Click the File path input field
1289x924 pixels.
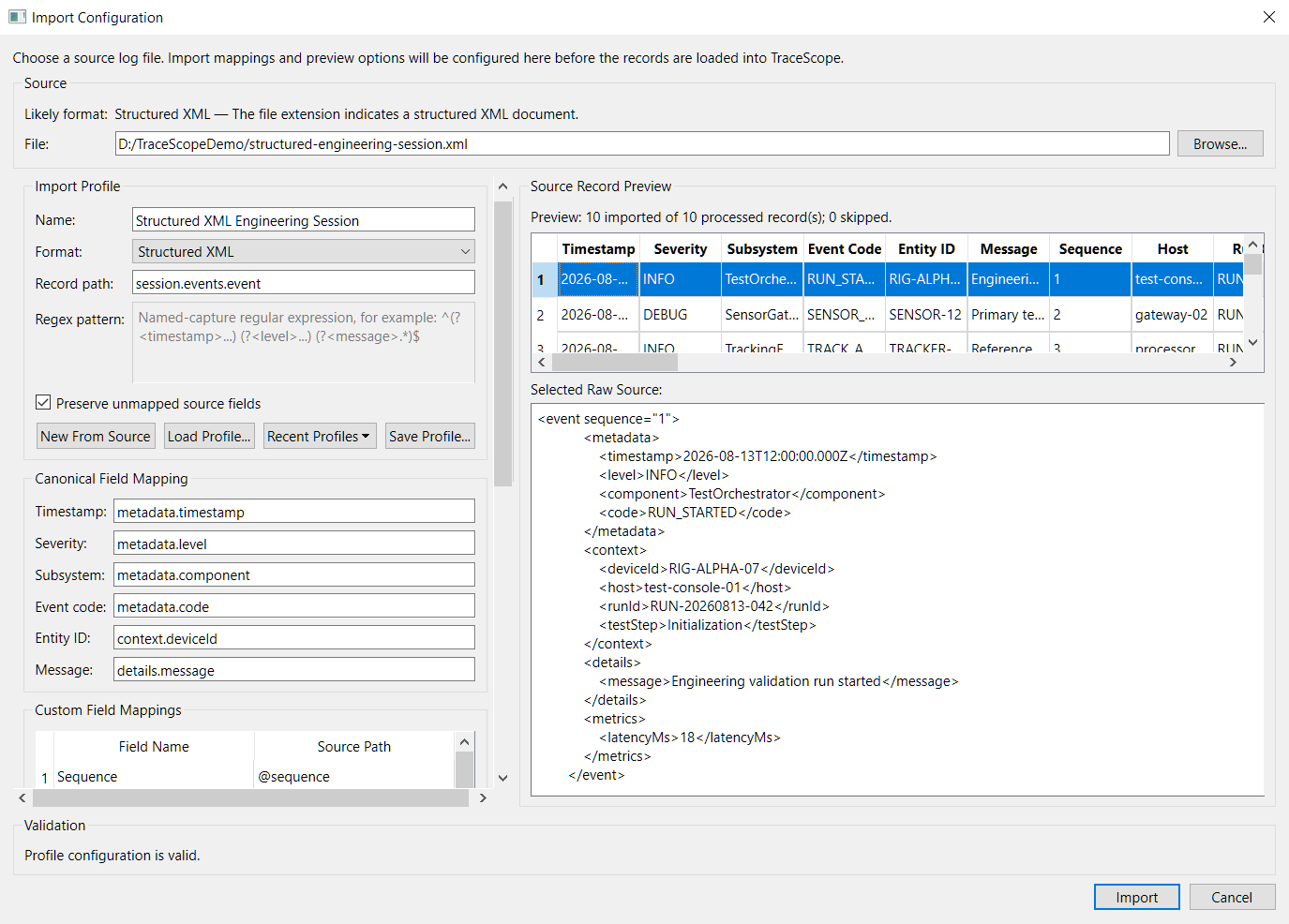(642, 143)
